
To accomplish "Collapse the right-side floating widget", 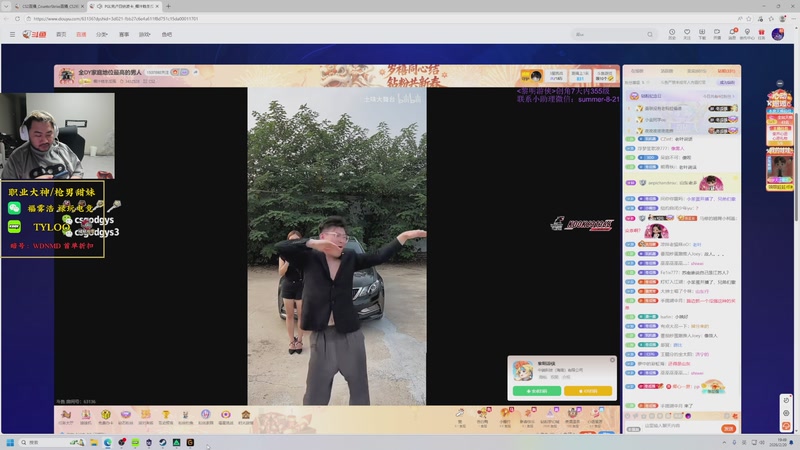I will (x=780, y=83).
